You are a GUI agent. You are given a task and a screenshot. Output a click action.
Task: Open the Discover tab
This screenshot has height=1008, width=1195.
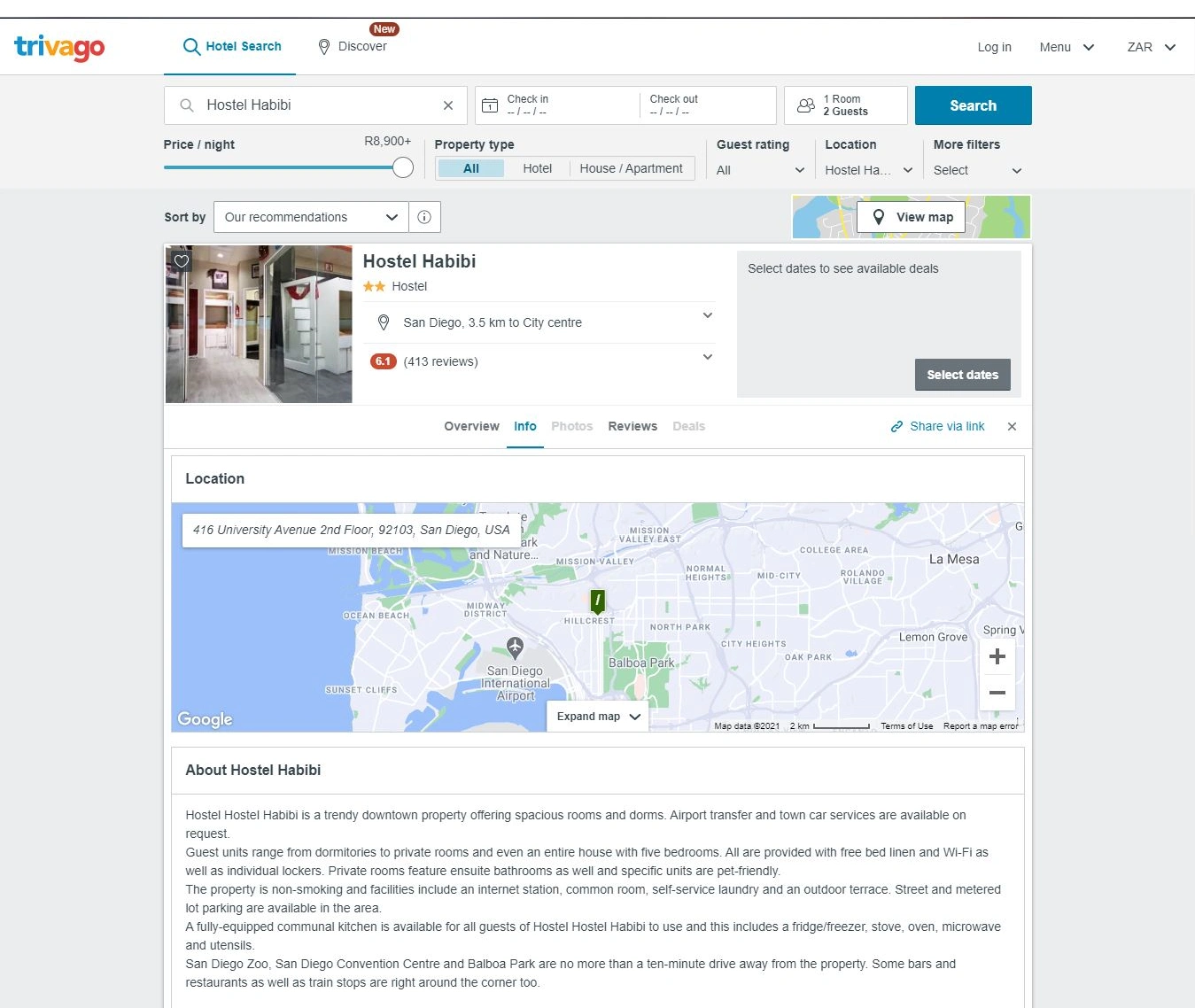pos(353,46)
